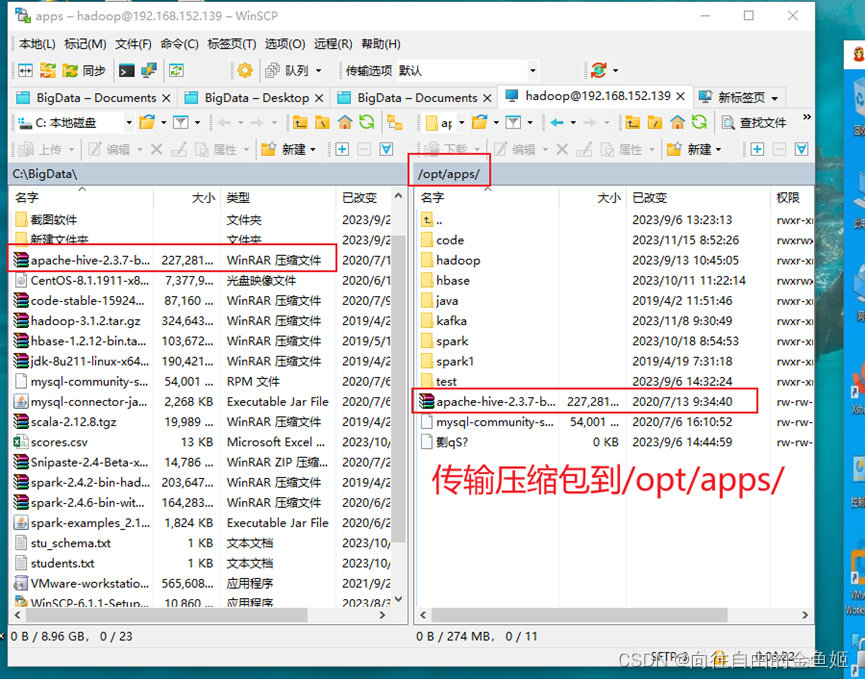The width and height of the screenshot is (865, 679).
Task: Go to local home directory icon
Action: (x=345, y=122)
